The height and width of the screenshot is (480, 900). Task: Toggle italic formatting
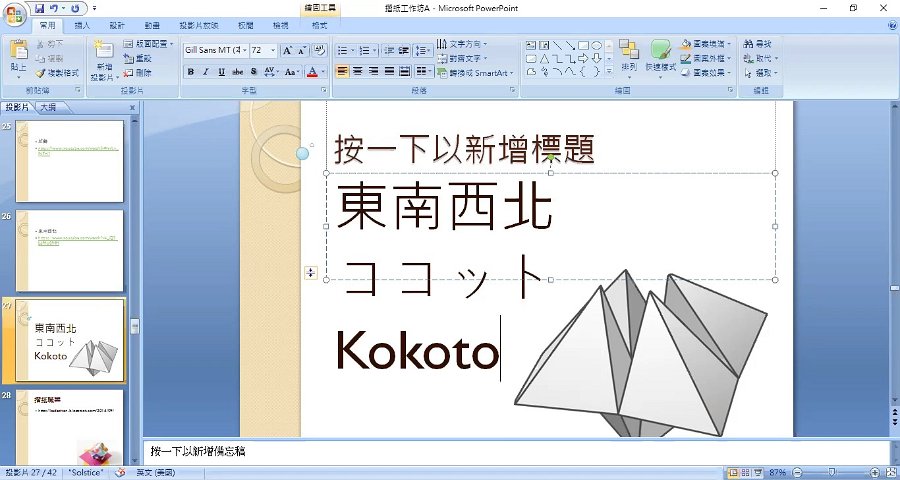[207, 72]
